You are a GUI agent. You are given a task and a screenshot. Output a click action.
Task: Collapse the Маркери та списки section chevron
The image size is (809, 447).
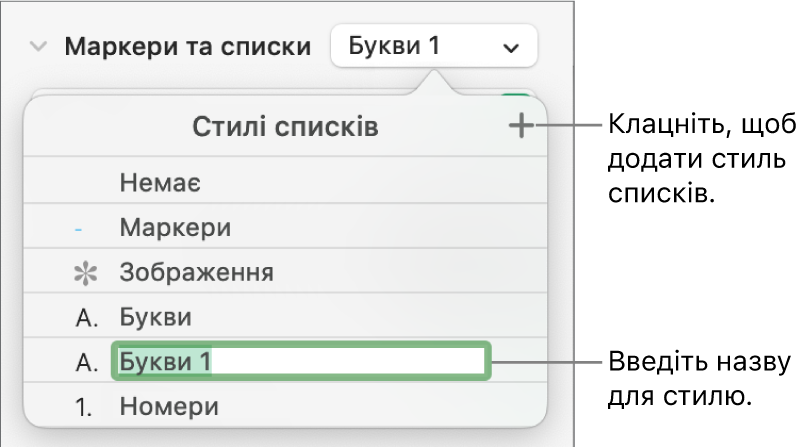click(39, 47)
